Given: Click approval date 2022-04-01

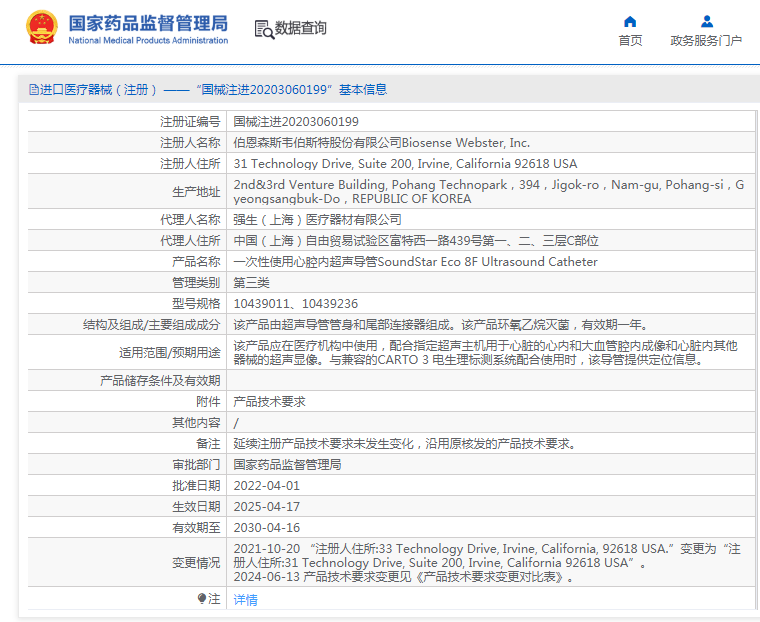Looking at the screenshot, I should [267, 486].
